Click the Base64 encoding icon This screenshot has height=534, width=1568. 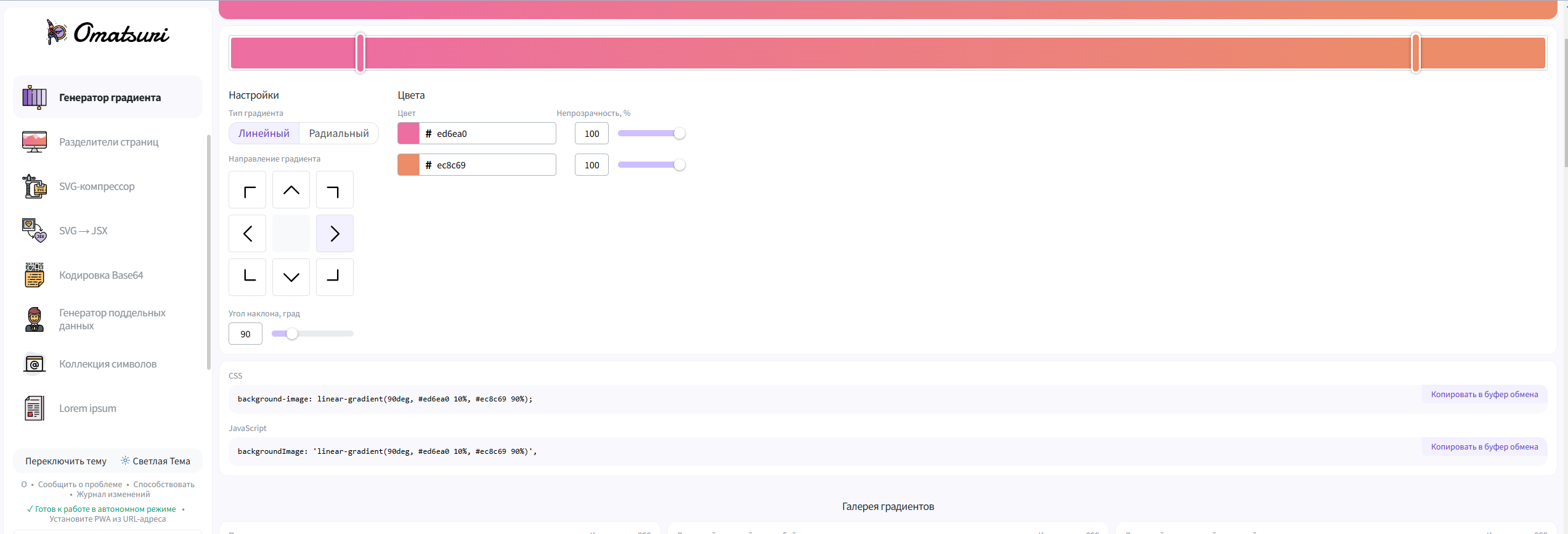tap(35, 275)
